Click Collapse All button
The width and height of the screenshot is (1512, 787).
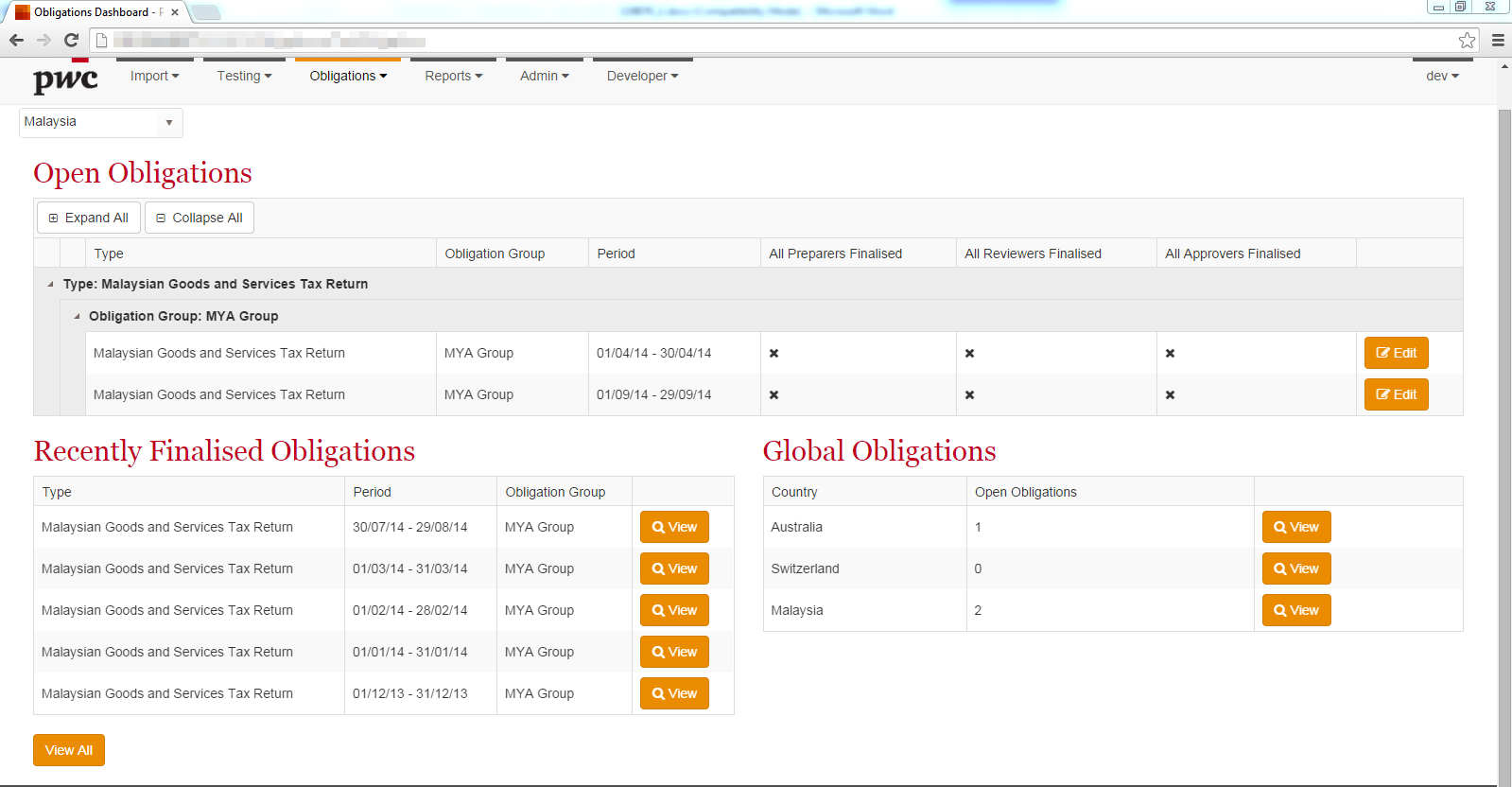point(200,218)
